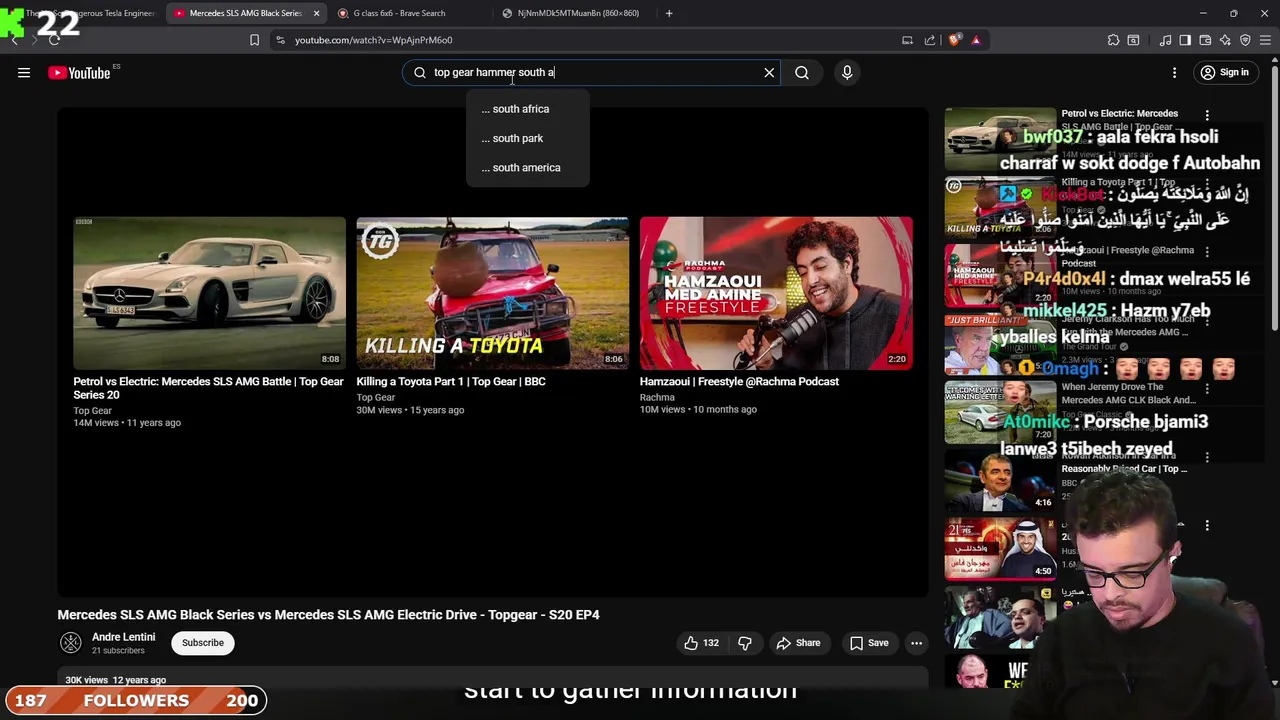Open sidebar Petrol vs Electric Mercedes thumbnail

(1000, 139)
